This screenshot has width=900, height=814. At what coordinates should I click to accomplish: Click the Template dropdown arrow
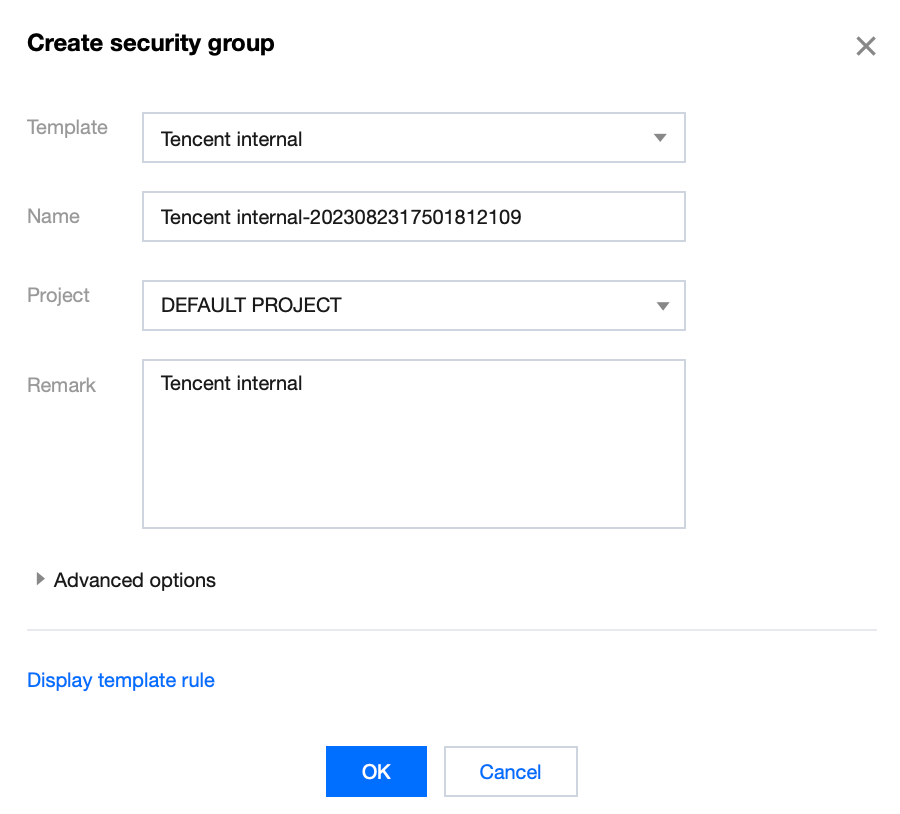[x=660, y=138]
